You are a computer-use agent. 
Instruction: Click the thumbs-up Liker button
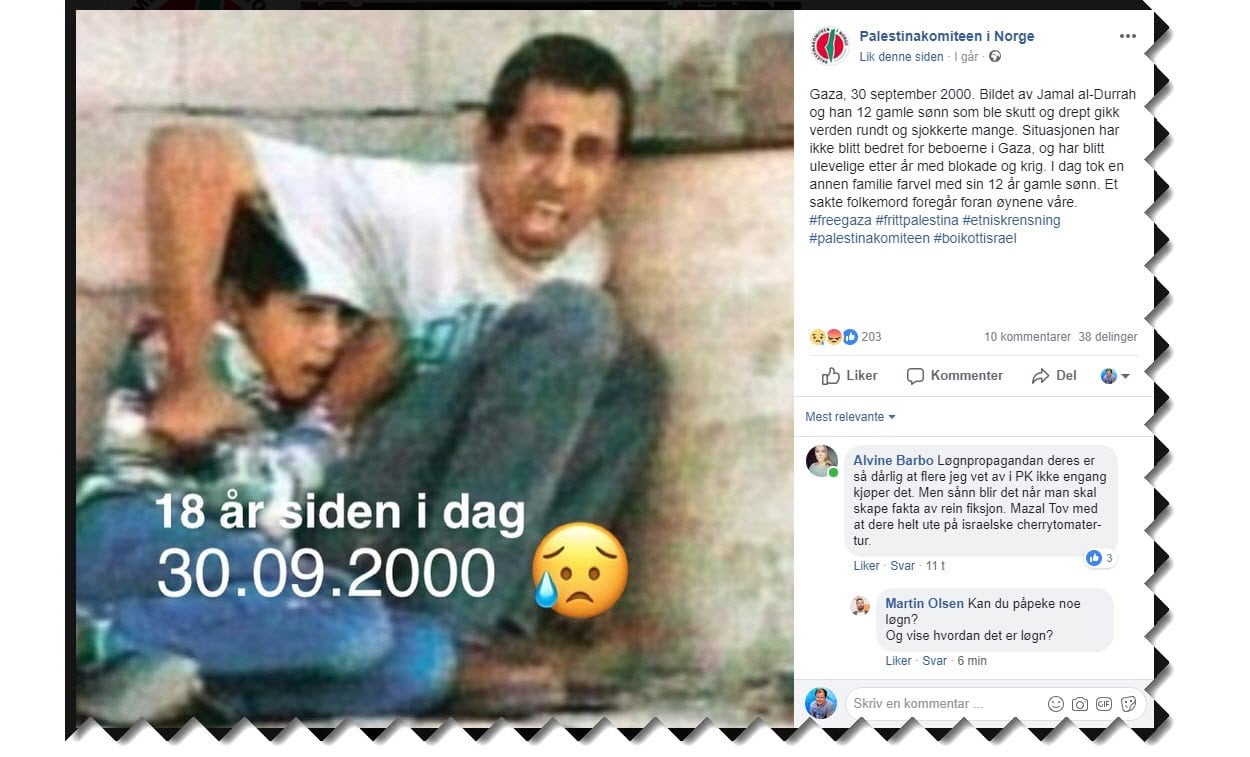click(x=849, y=376)
